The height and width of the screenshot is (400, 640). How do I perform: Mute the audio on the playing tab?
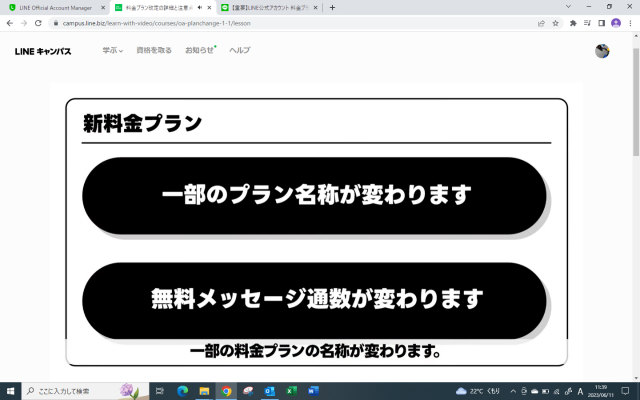(x=200, y=7)
